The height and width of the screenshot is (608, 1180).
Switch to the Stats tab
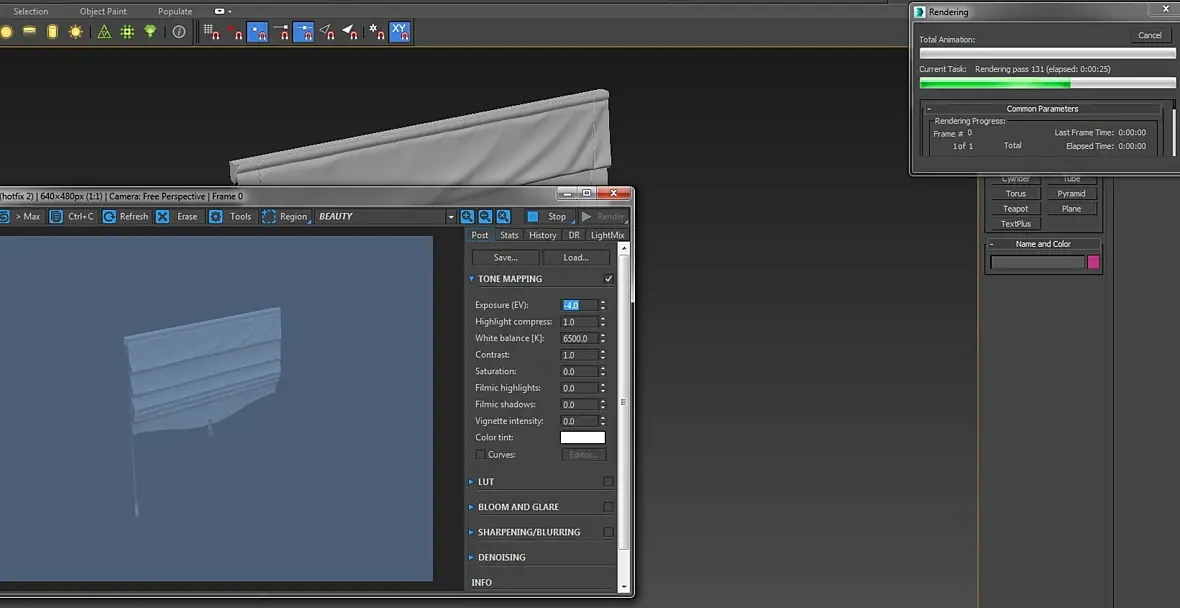click(x=509, y=235)
